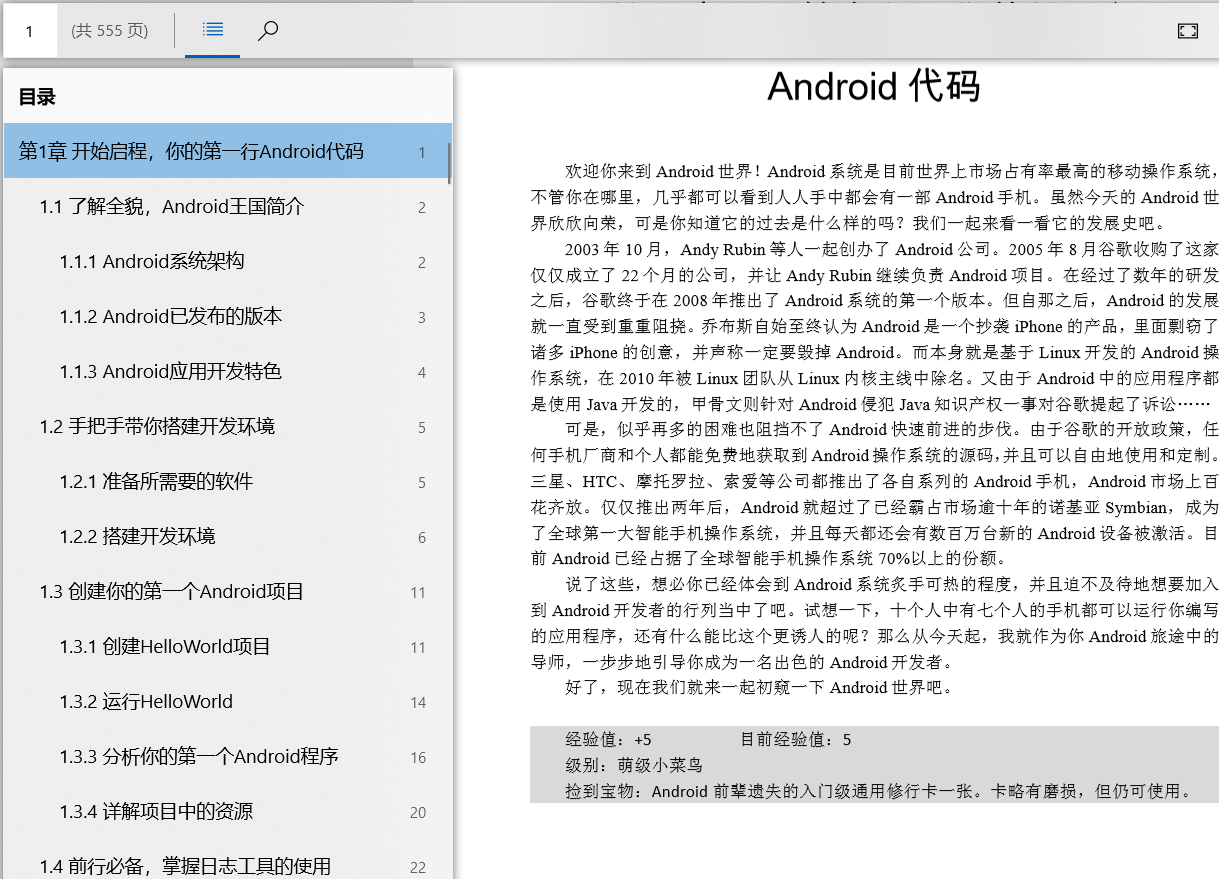Open the search magnifier tool

(267, 30)
